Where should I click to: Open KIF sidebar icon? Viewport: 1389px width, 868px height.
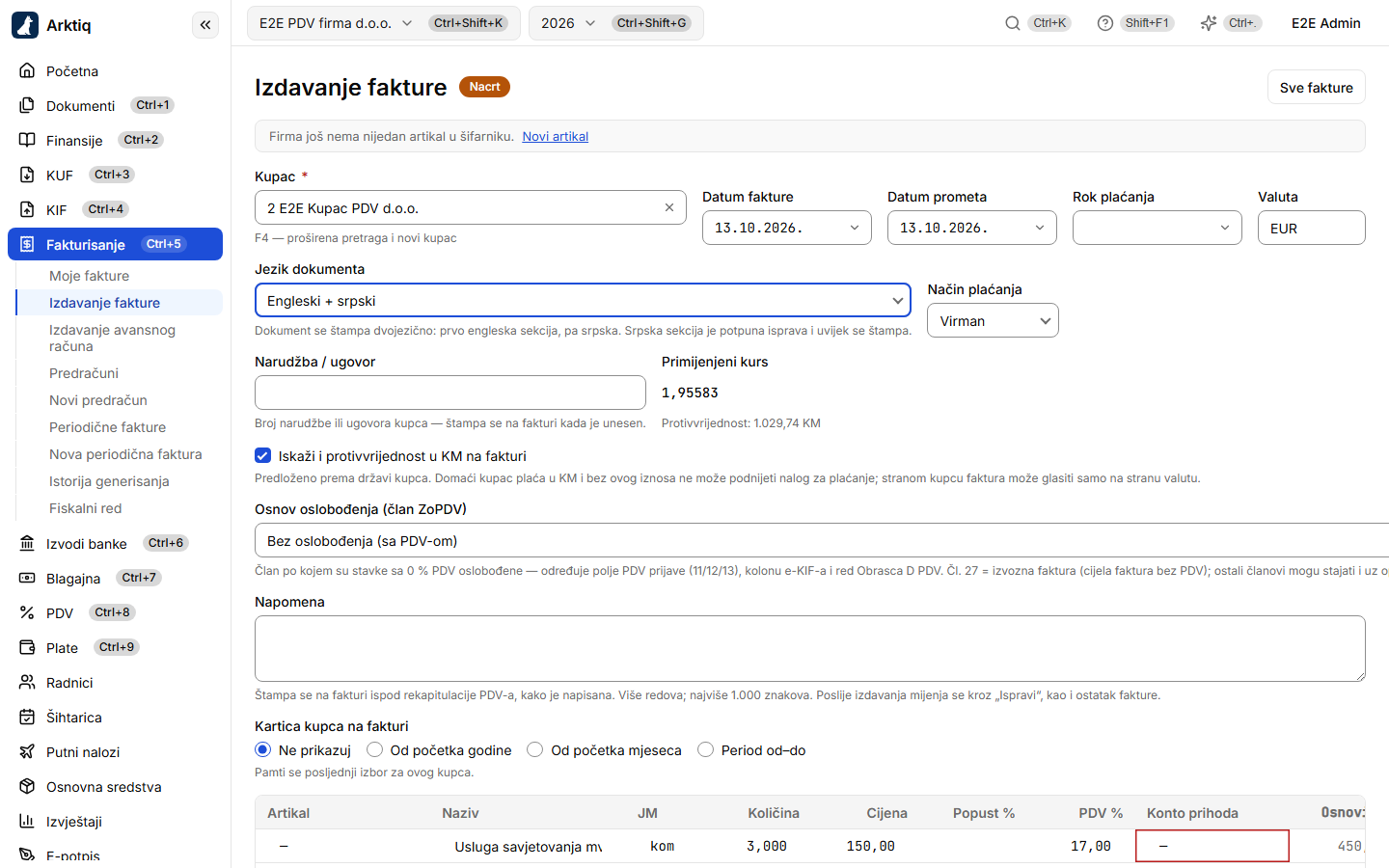click(27, 209)
